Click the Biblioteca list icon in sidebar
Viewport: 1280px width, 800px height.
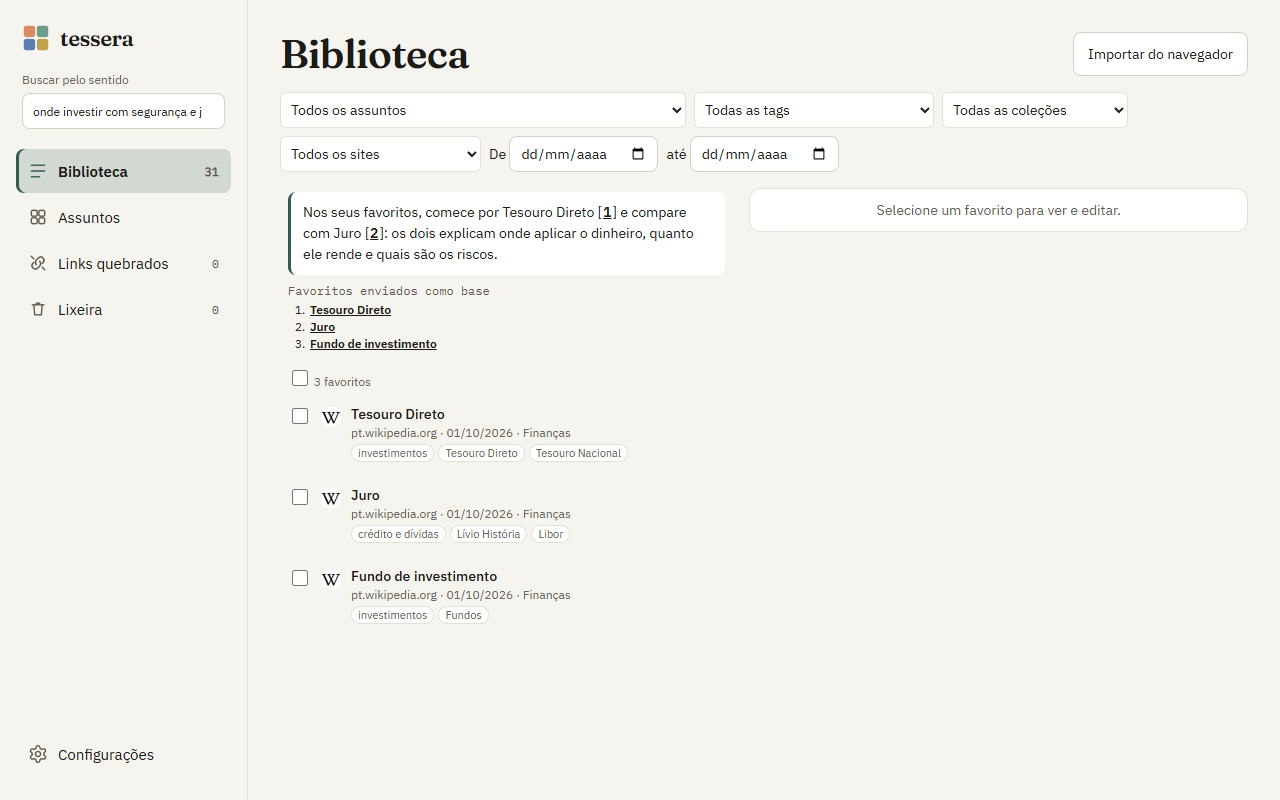(x=38, y=171)
